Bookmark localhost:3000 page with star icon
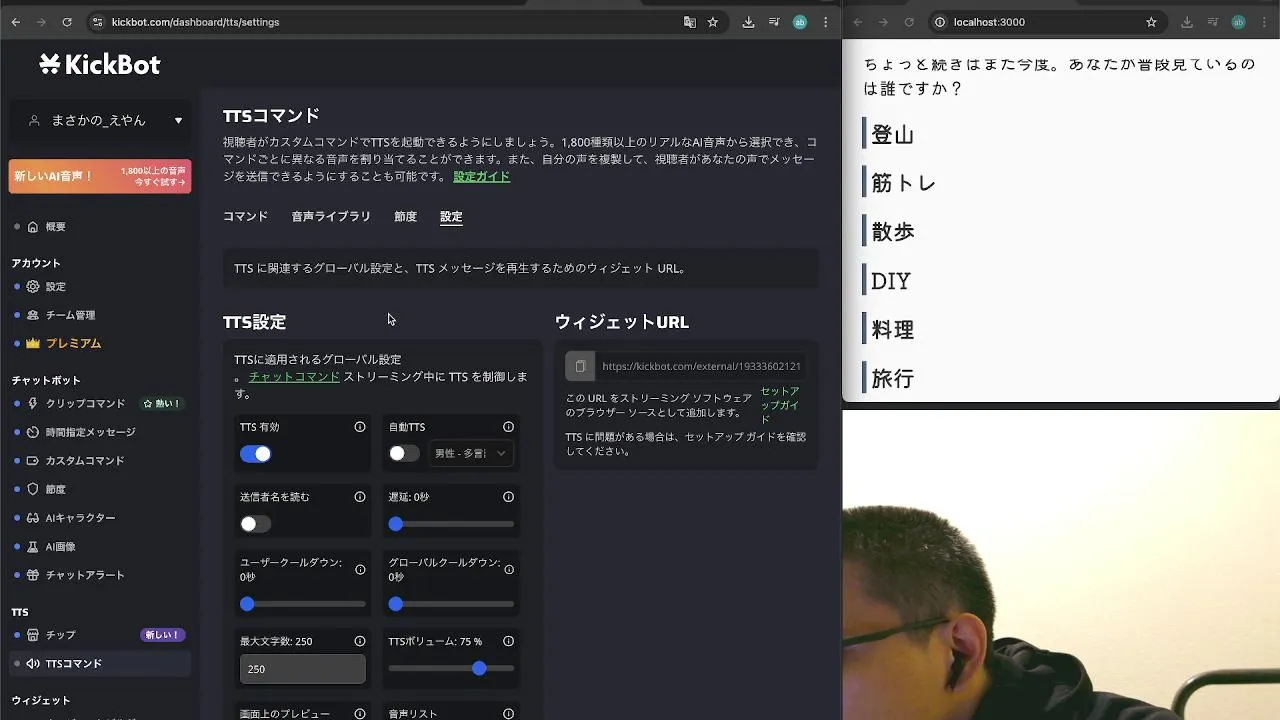The image size is (1280, 720). click(x=1151, y=22)
